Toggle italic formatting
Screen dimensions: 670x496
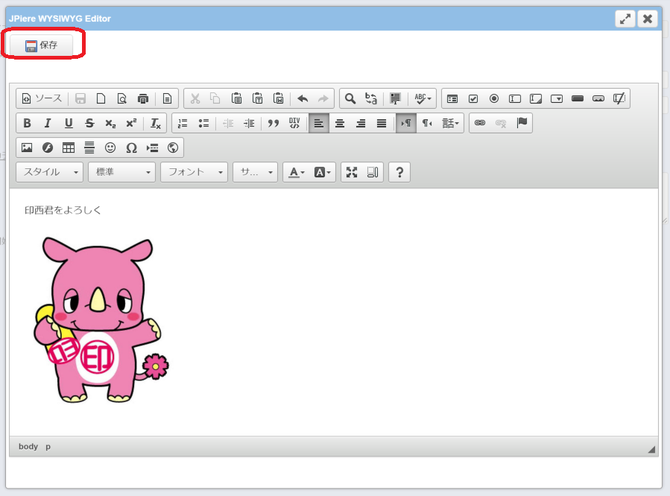pyautogui.click(x=47, y=123)
